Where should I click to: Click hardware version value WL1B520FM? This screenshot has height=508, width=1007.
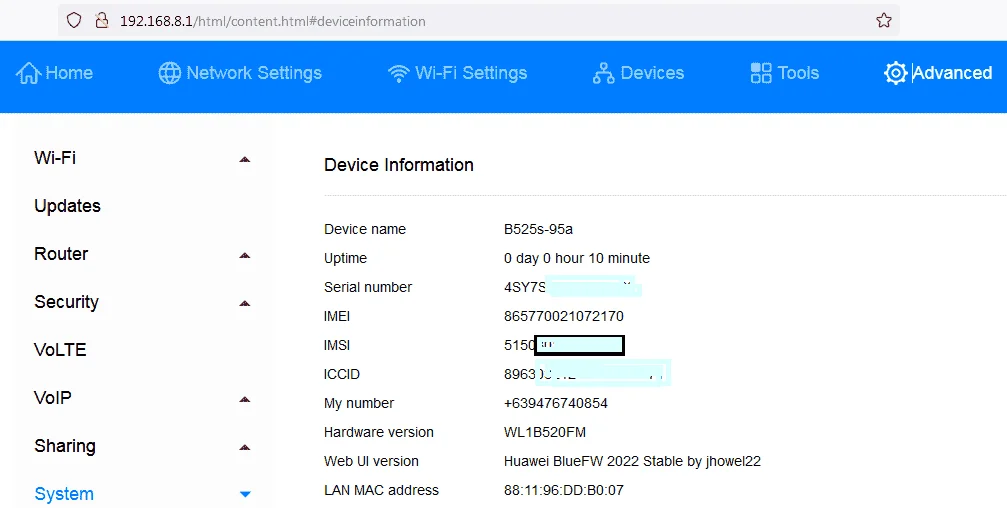coord(545,432)
